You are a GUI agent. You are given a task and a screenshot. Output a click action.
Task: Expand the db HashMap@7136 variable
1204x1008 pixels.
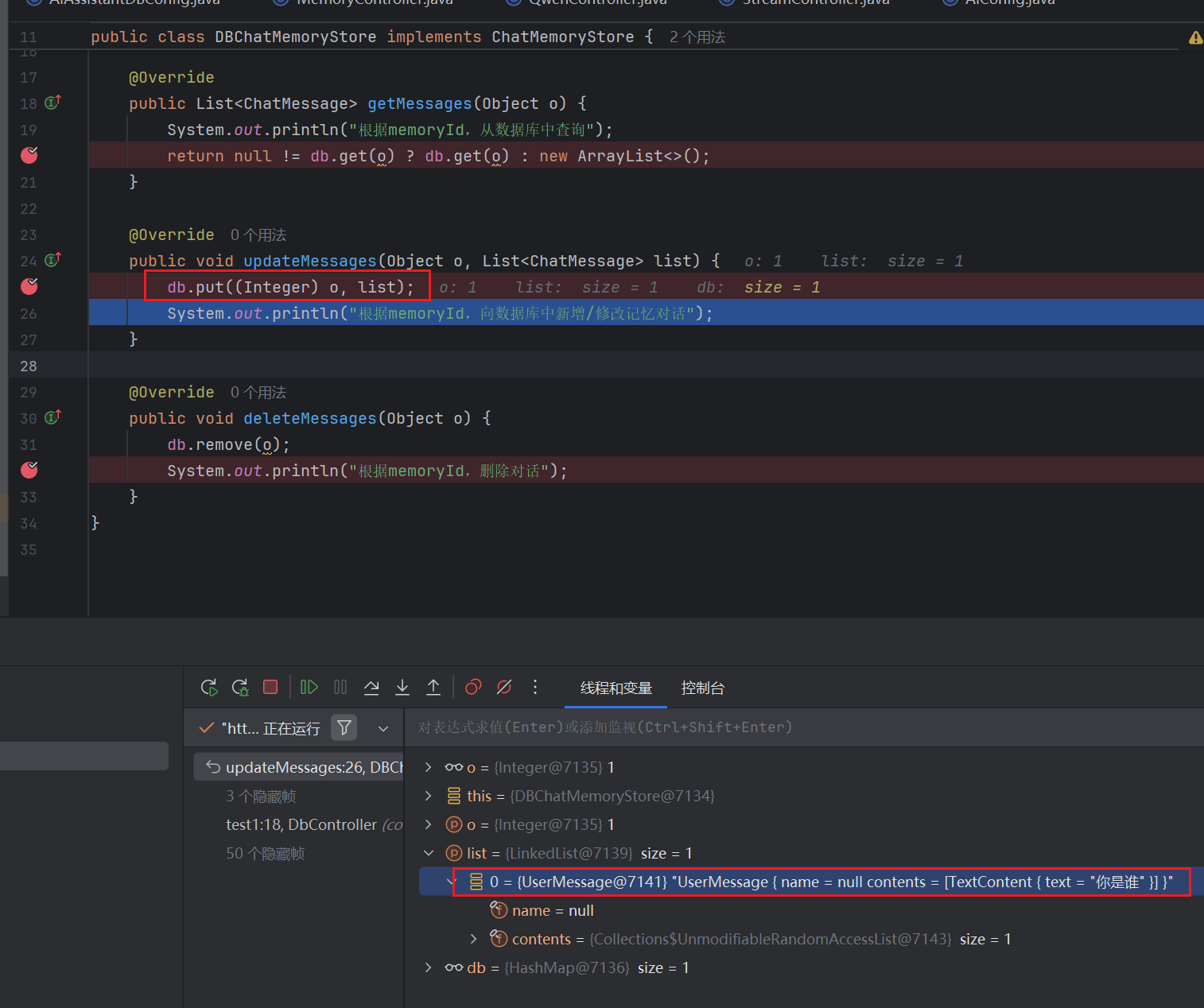pos(429,967)
